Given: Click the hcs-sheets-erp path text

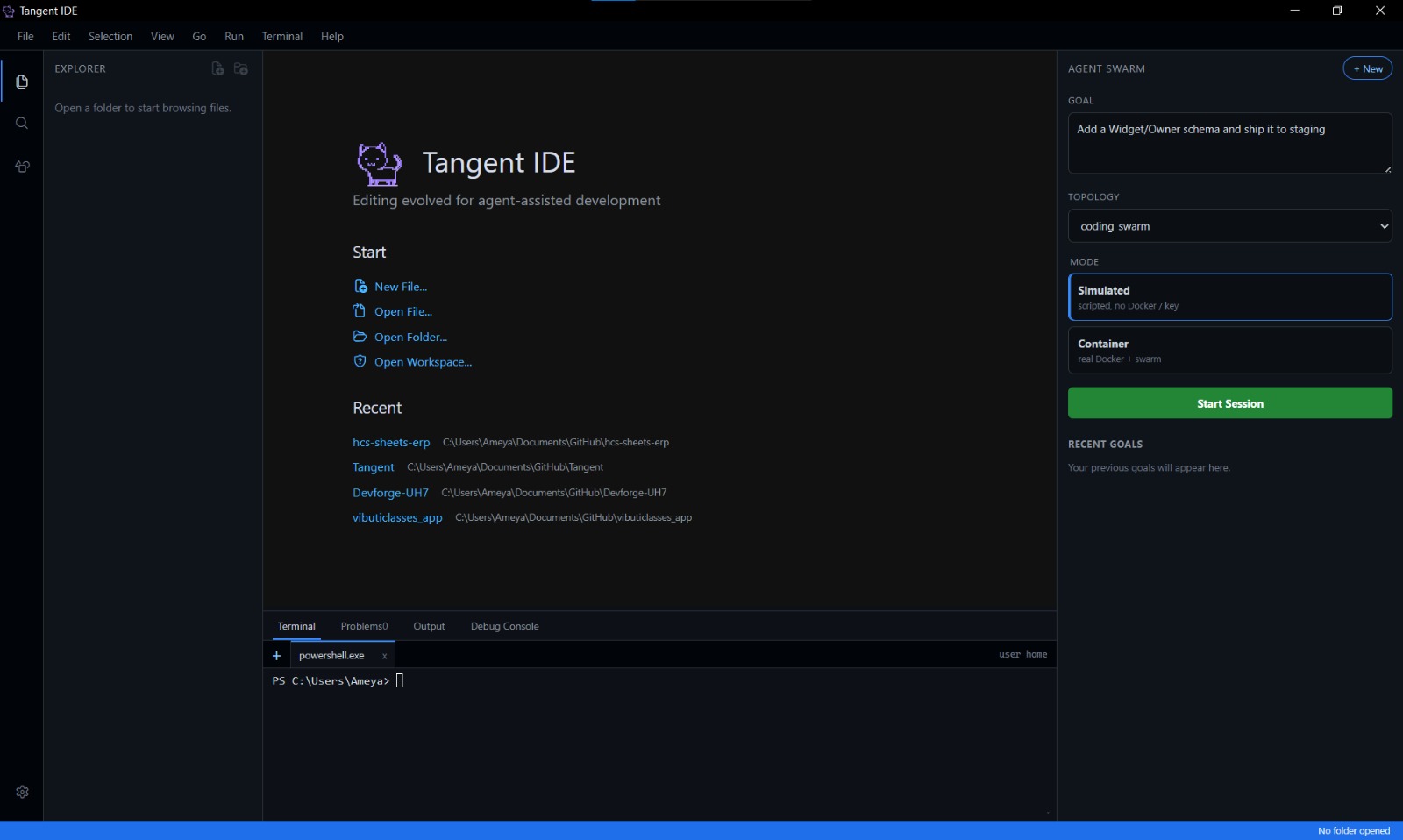Looking at the screenshot, I should [x=556, y=442].
